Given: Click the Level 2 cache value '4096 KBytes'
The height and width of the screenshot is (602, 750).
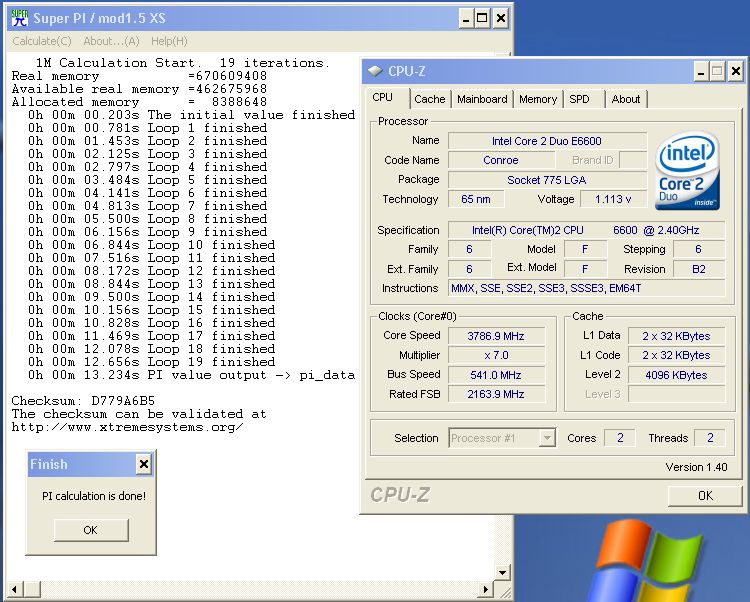Looking at the screenshot, I should point(676,375).
